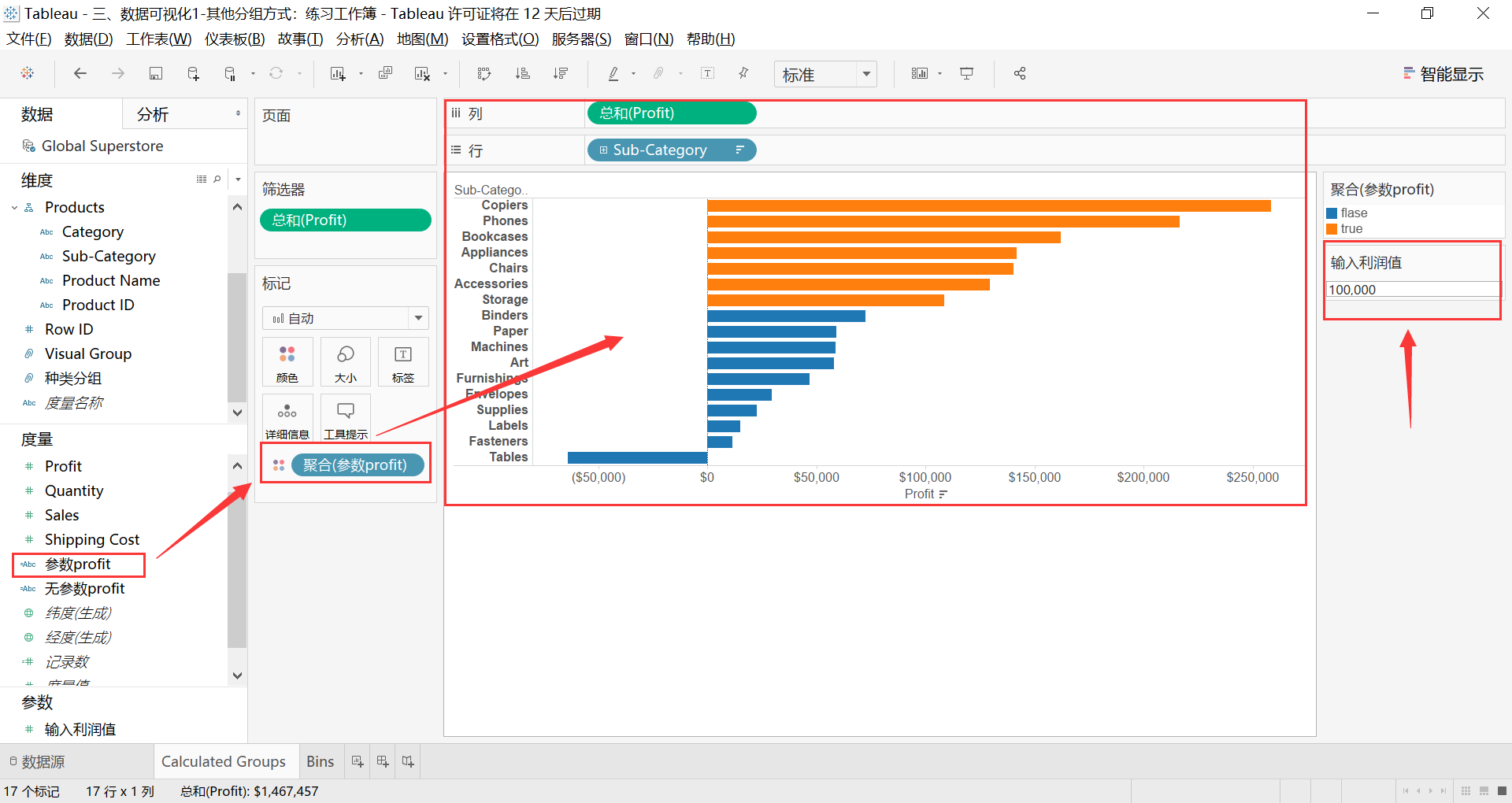Click the new story tab icon
1512x803 pixels.
[408, 761]
